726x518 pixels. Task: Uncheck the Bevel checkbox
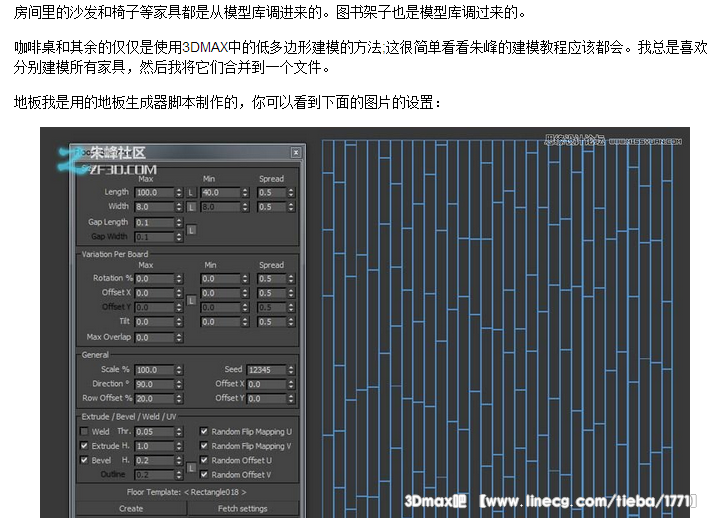(84, 460)
